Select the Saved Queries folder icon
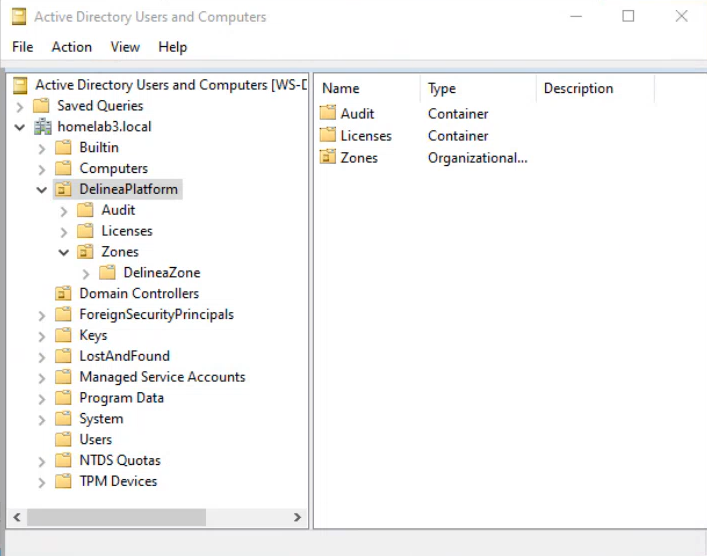The height and width of the screenshot is (556, 707). 41,106
